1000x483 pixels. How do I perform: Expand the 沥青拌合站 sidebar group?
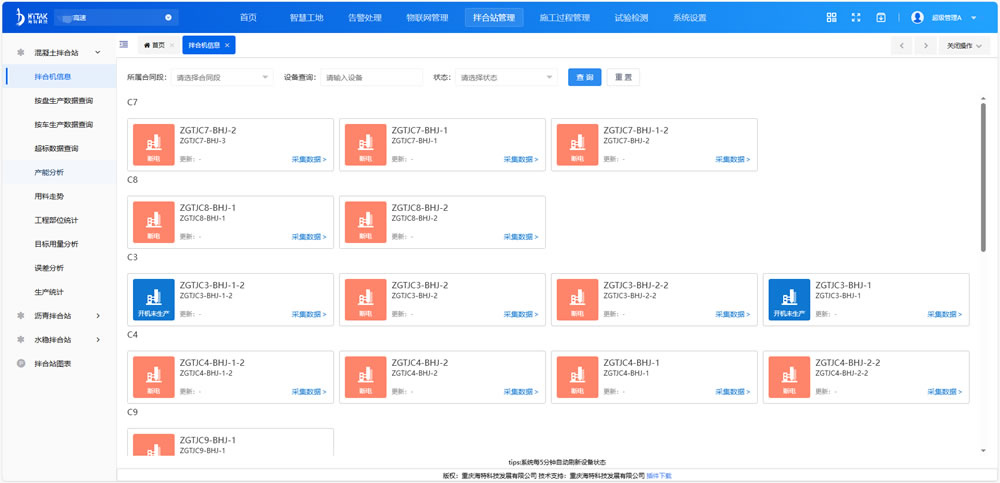[x=97, y=316]
